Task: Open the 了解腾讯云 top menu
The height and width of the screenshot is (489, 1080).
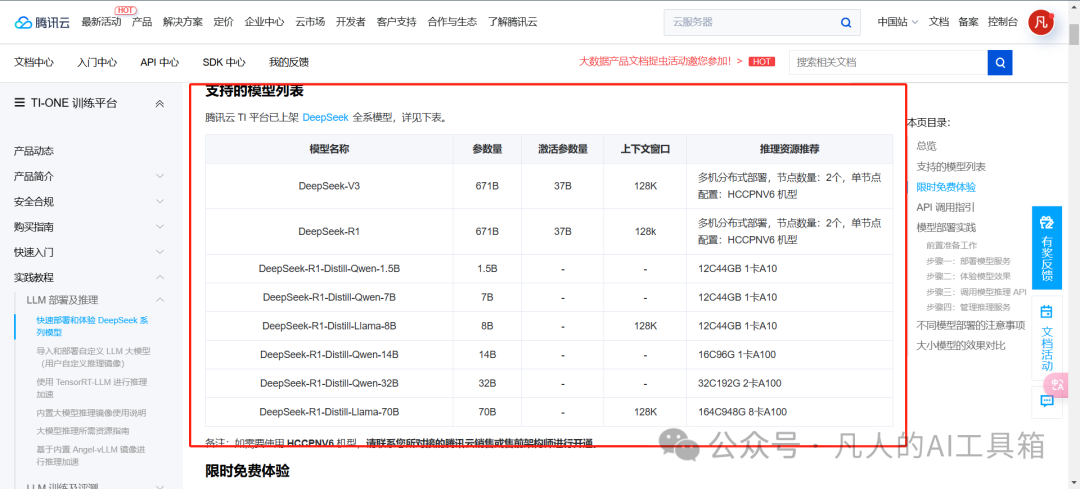Action: click(x=513, y=22)
